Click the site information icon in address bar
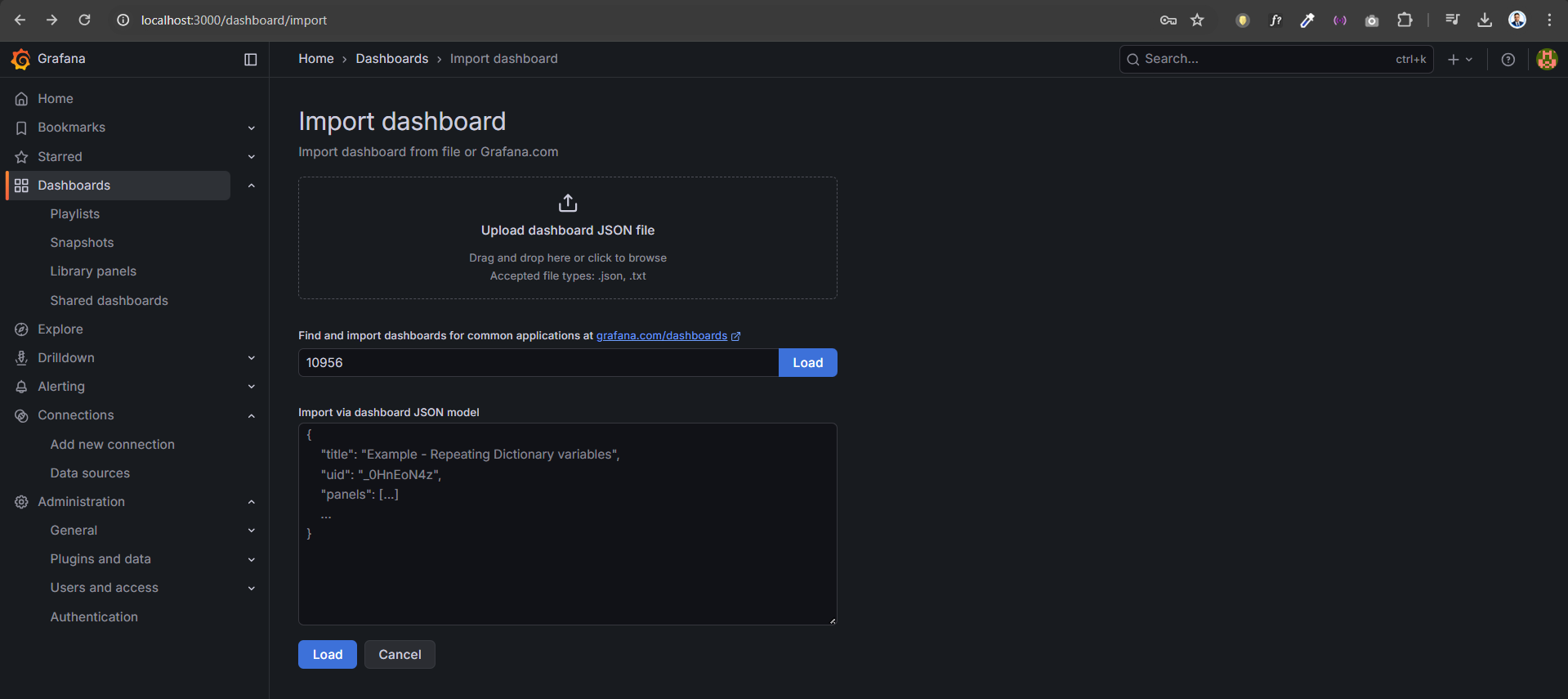Image resolution: width=1568 pixels, height=699 pixels. [x=123, y=20]
